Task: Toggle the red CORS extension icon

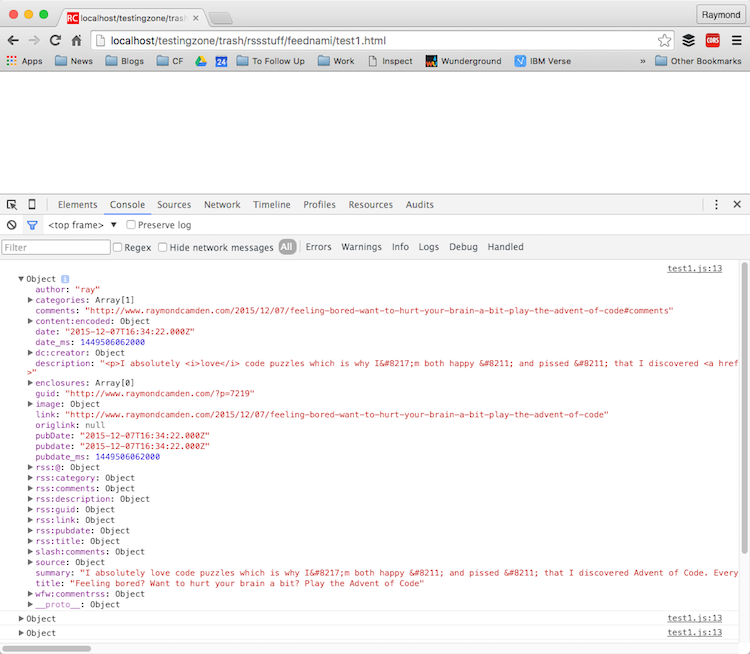Action: (713, 41)
